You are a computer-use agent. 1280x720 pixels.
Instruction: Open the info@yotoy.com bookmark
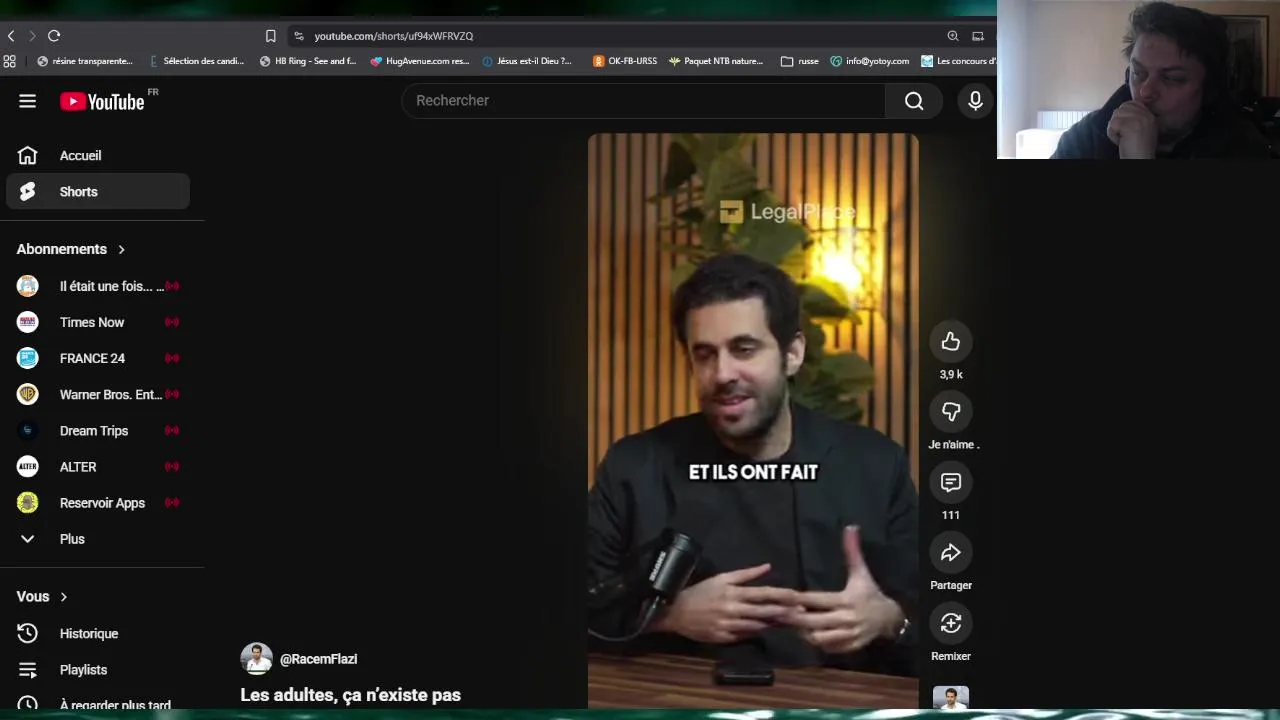870,61
